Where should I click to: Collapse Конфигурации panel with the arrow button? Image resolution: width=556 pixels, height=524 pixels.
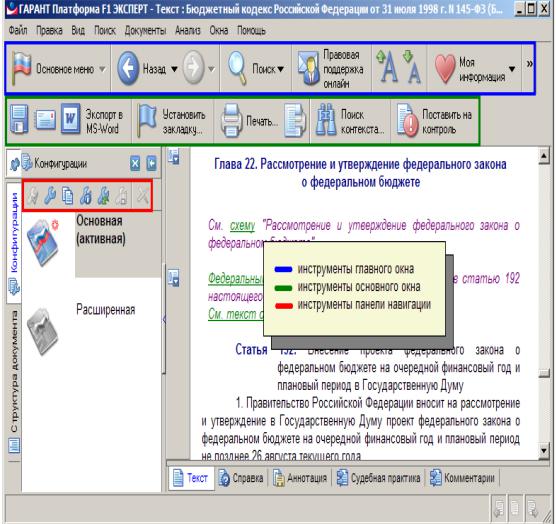152,164
